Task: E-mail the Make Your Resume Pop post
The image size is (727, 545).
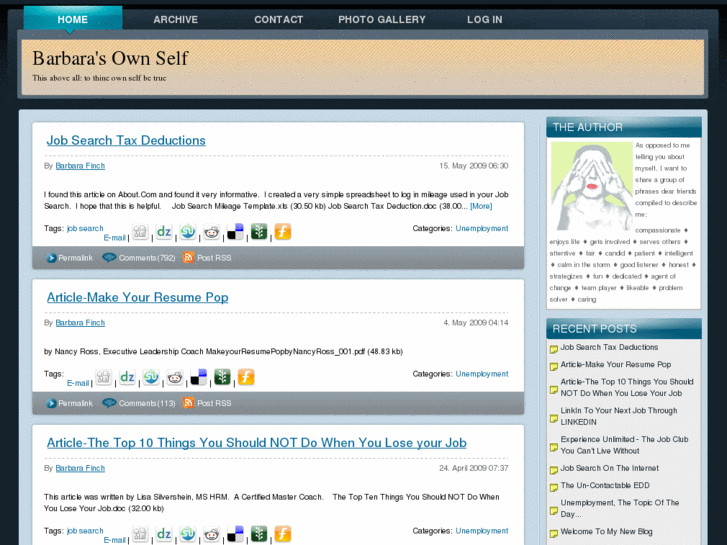Action: [x=78, y=383]
